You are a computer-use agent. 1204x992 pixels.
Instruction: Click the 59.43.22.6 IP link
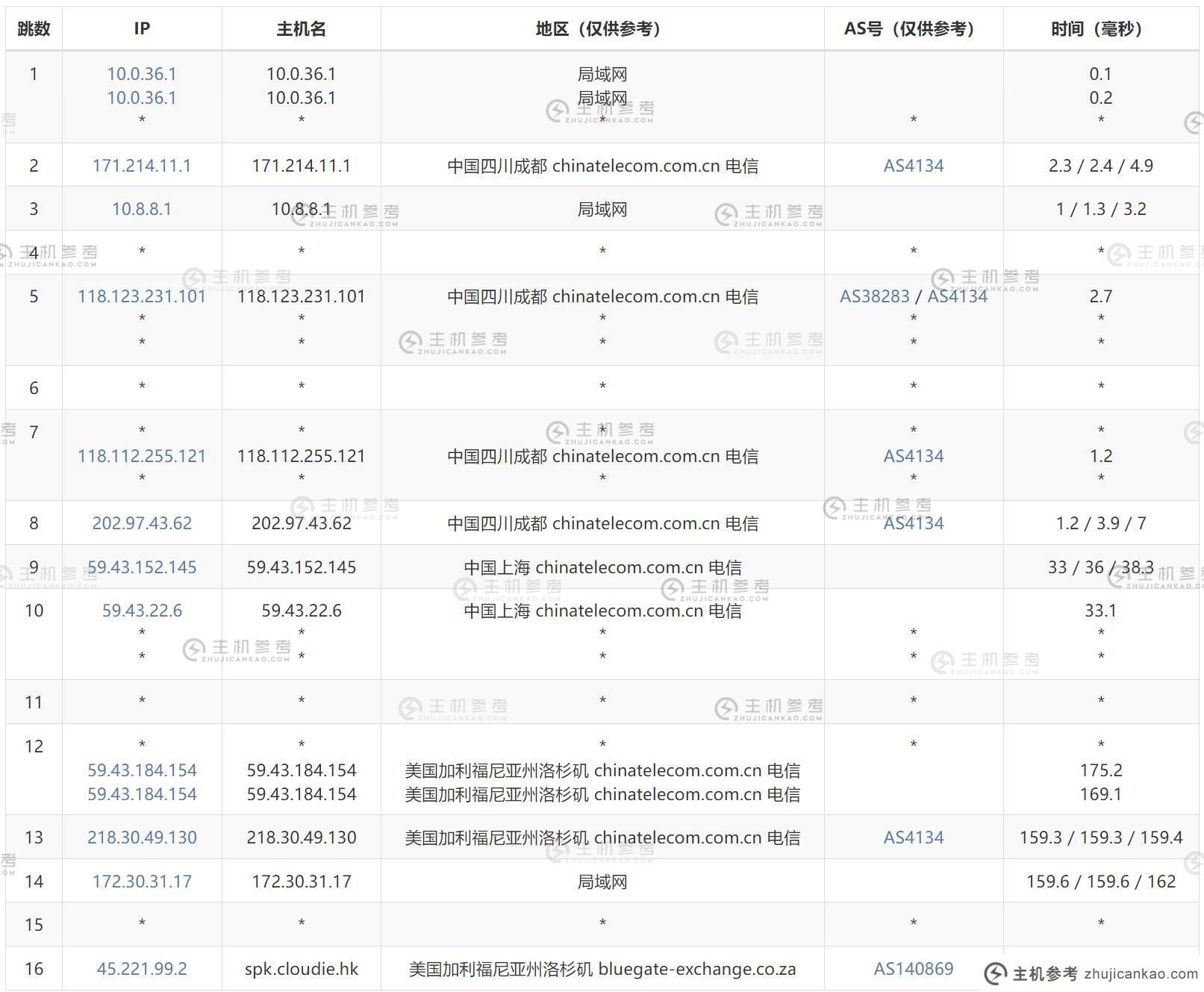[142, 611]
